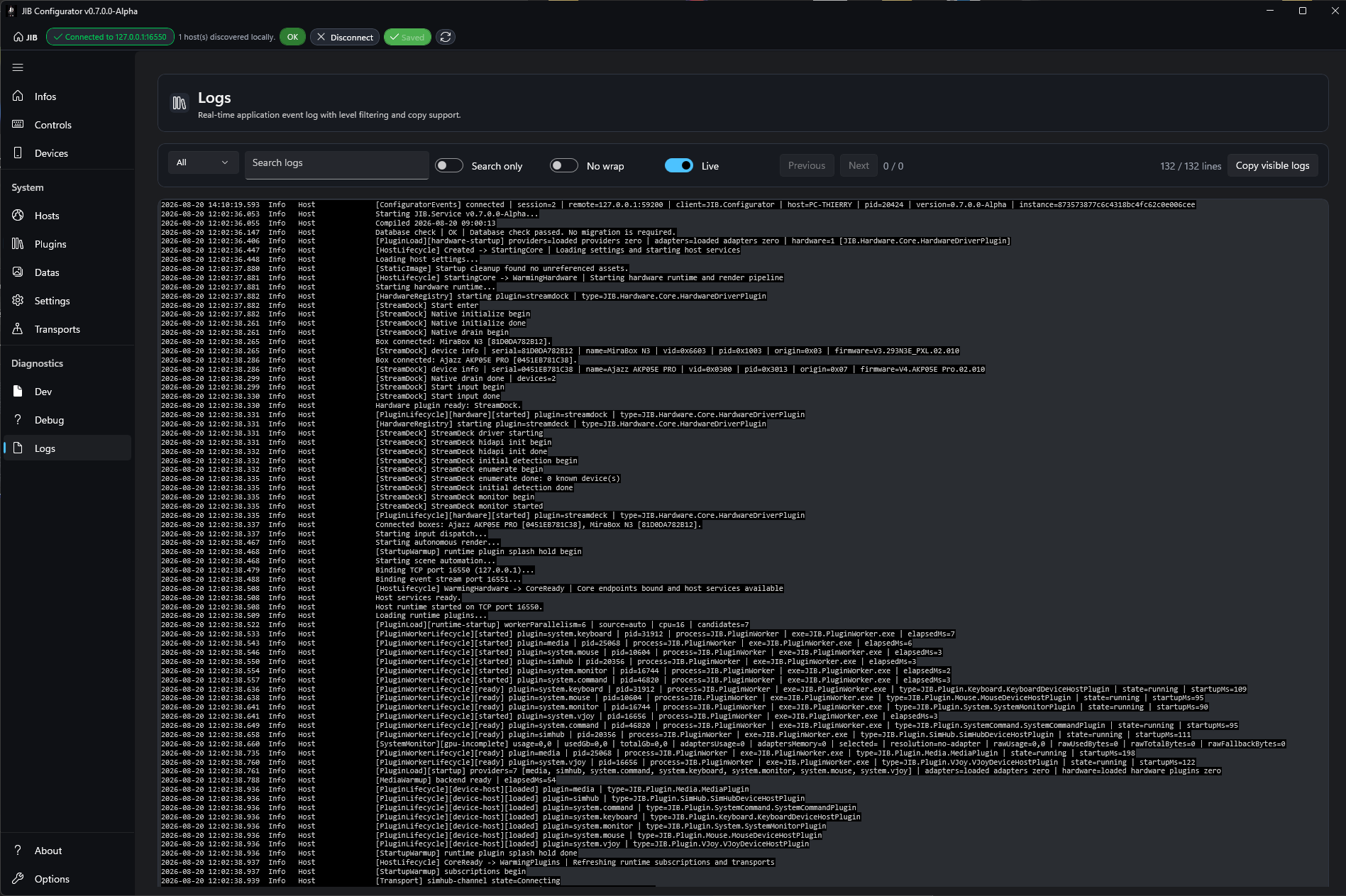Focus the Search logs input field
The height and width of the screenshot is (896, 1346).
coord(337,165)
